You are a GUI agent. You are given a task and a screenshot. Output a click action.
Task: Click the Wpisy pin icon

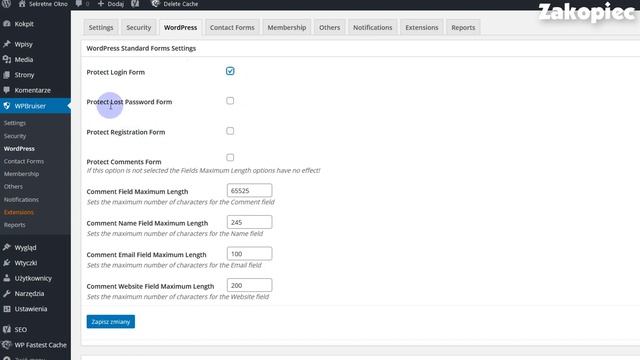pos(7,44)
